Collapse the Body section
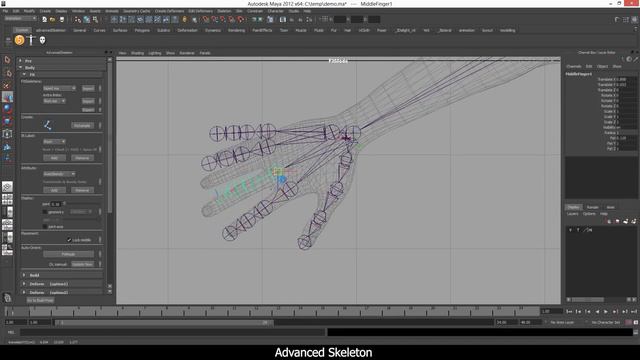Screen dimensions: 640x360 (20, 67)
